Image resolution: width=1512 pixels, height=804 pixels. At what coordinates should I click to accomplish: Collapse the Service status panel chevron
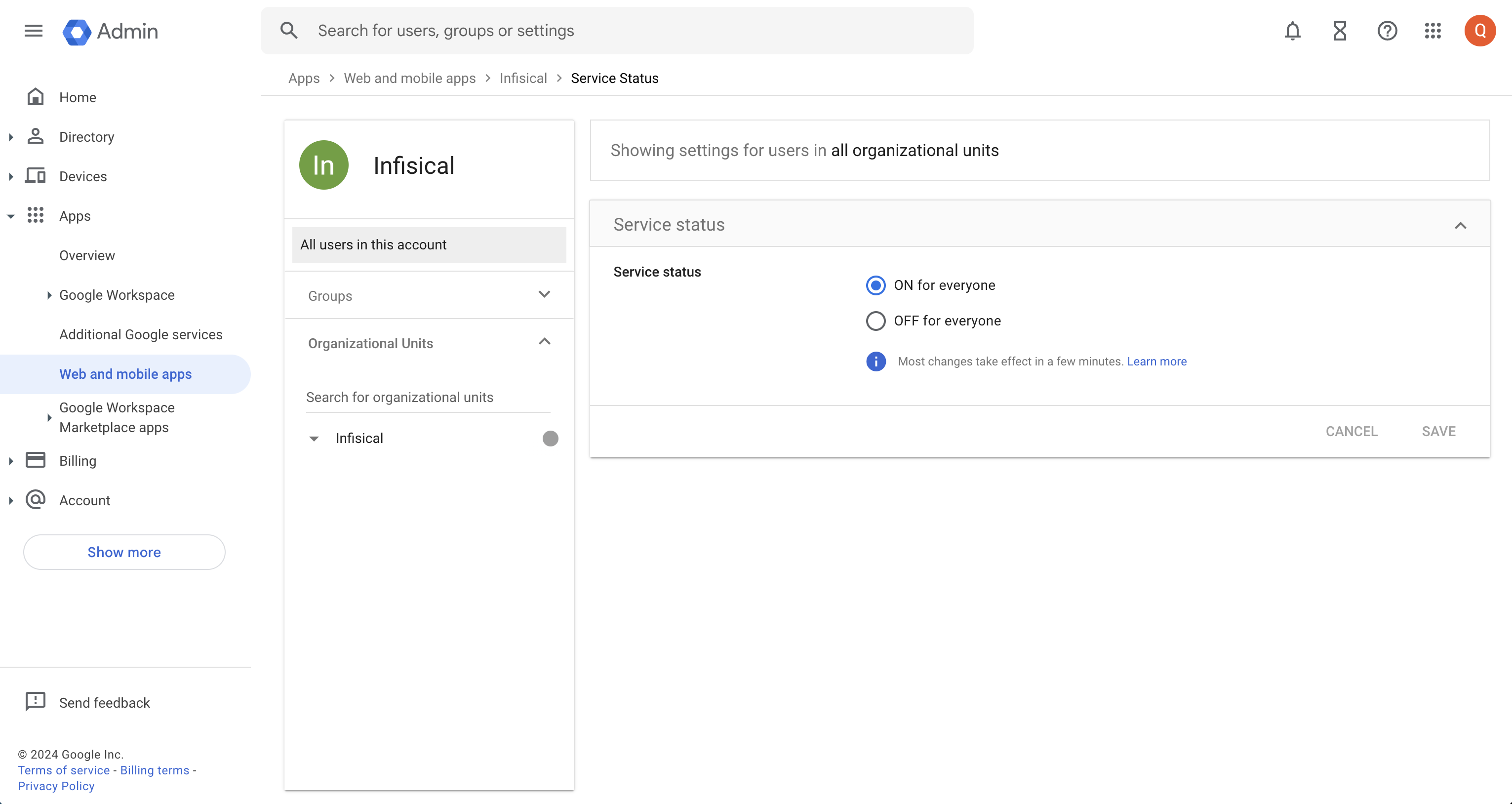click(x=1460, y=225)
